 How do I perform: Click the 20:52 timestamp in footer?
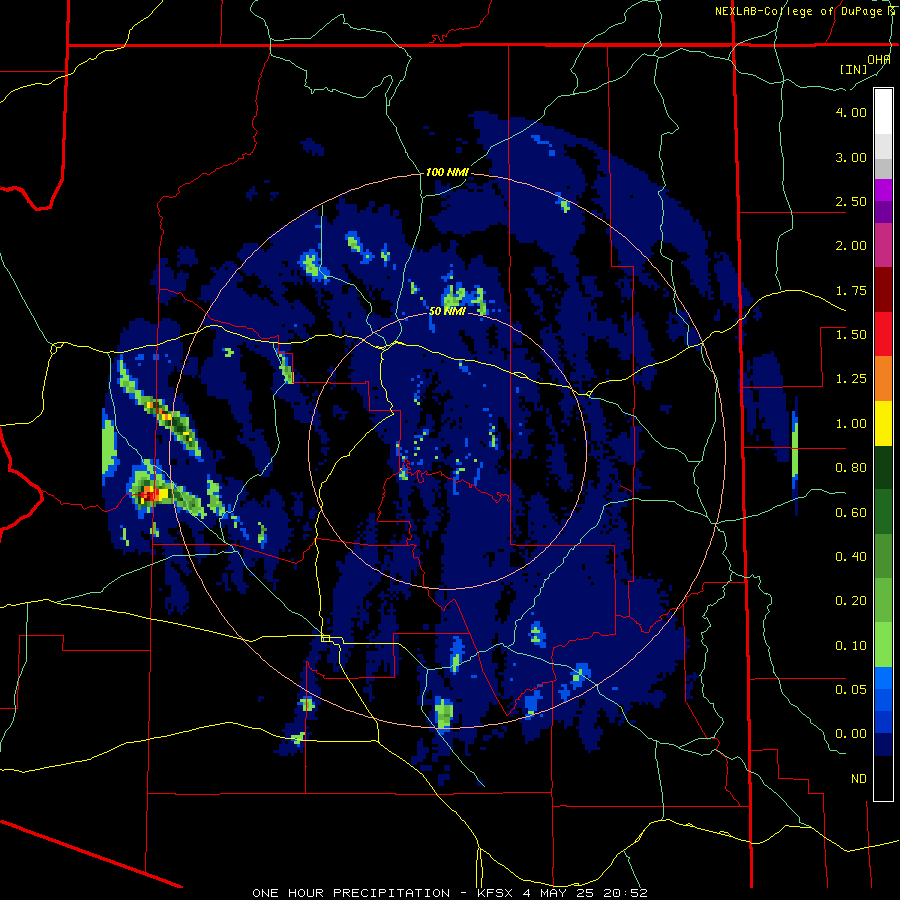pyautogui.click(x=627, y=893)
